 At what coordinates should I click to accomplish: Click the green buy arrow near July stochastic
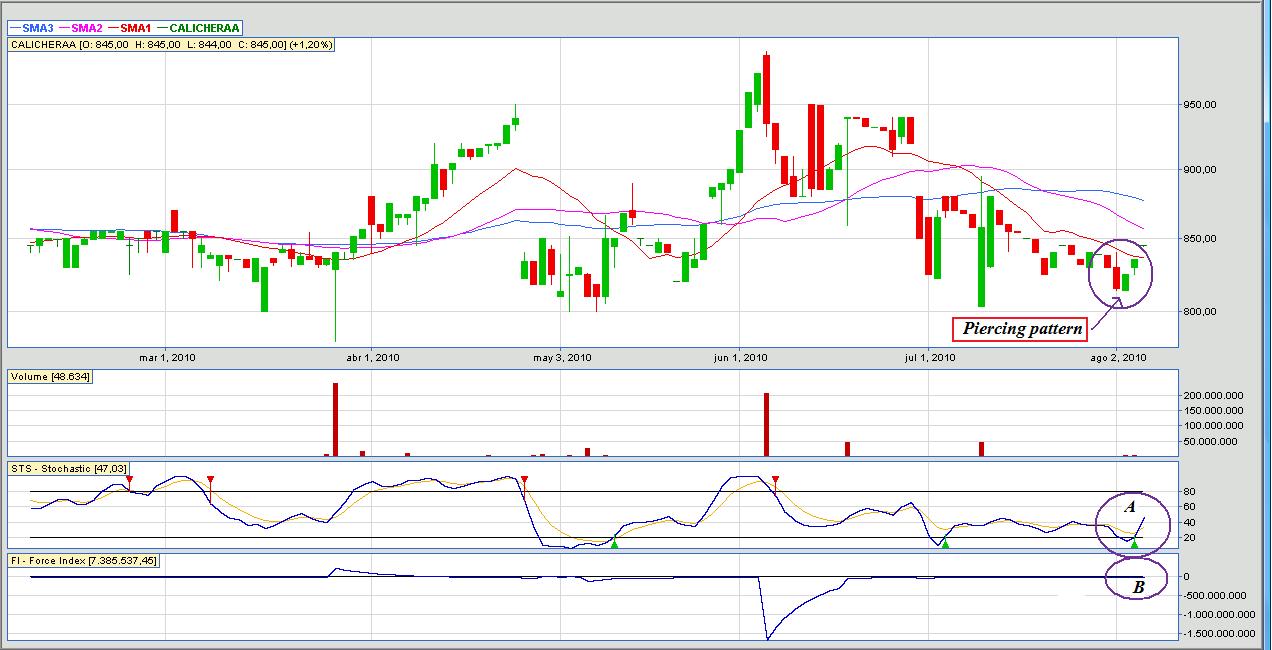(945, 543)
